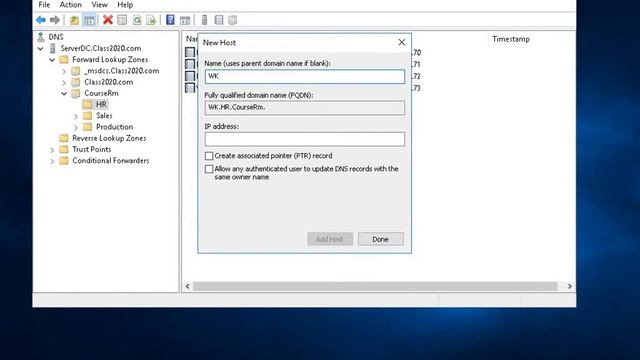Click the Class2020.com zone icon

coord(76,82)
